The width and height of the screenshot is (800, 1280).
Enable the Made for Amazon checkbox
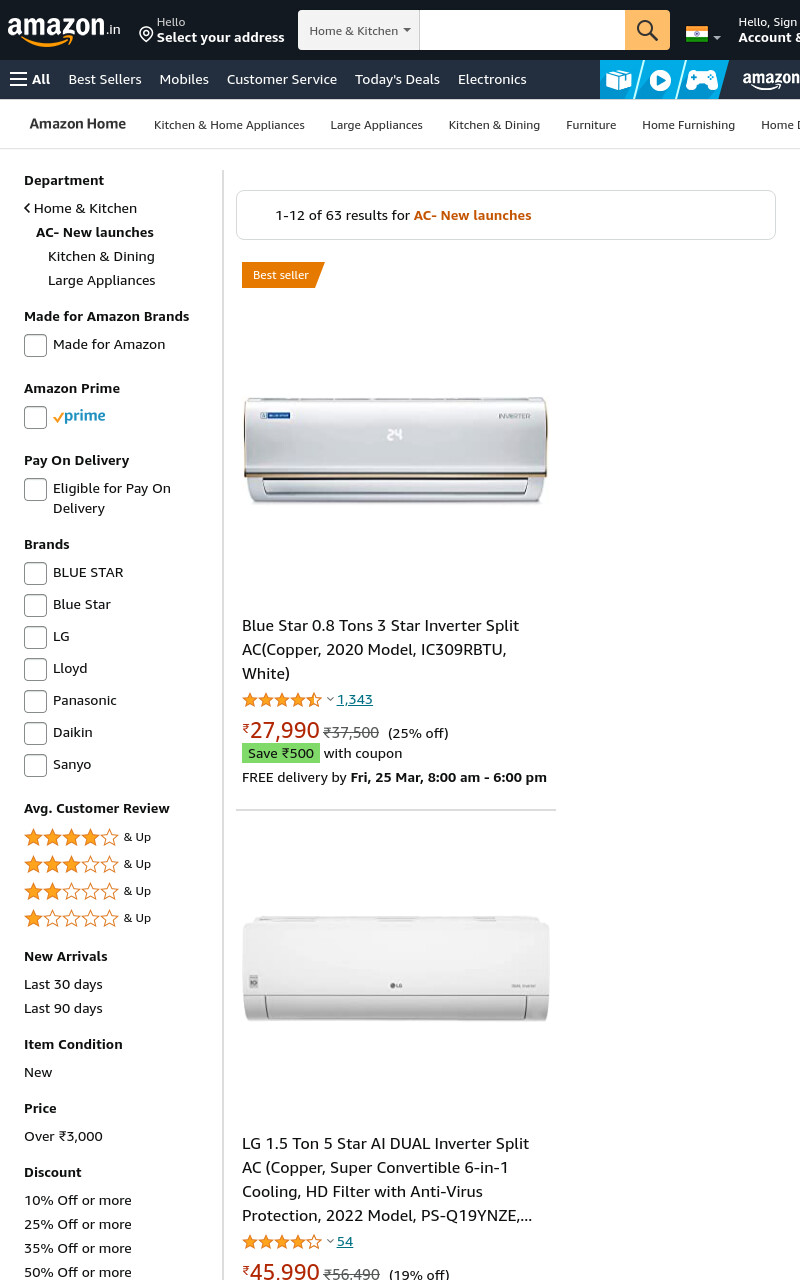[x=35, y=345]
